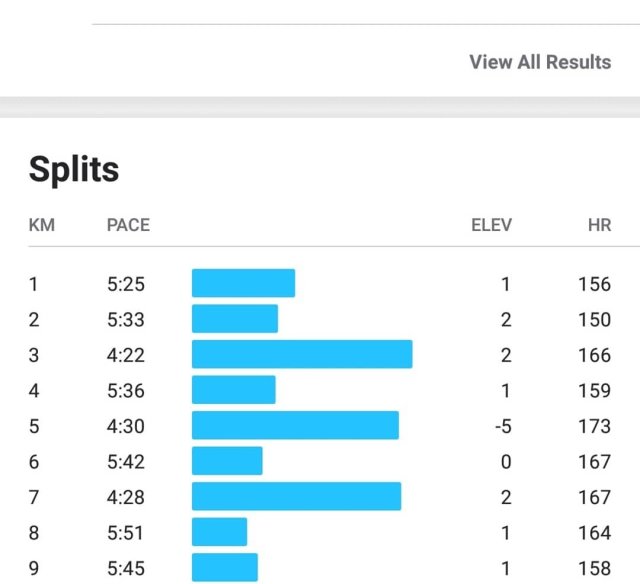640x584 pixels.
Task: Click the -5 elevation value
Action: coord(502,426)
